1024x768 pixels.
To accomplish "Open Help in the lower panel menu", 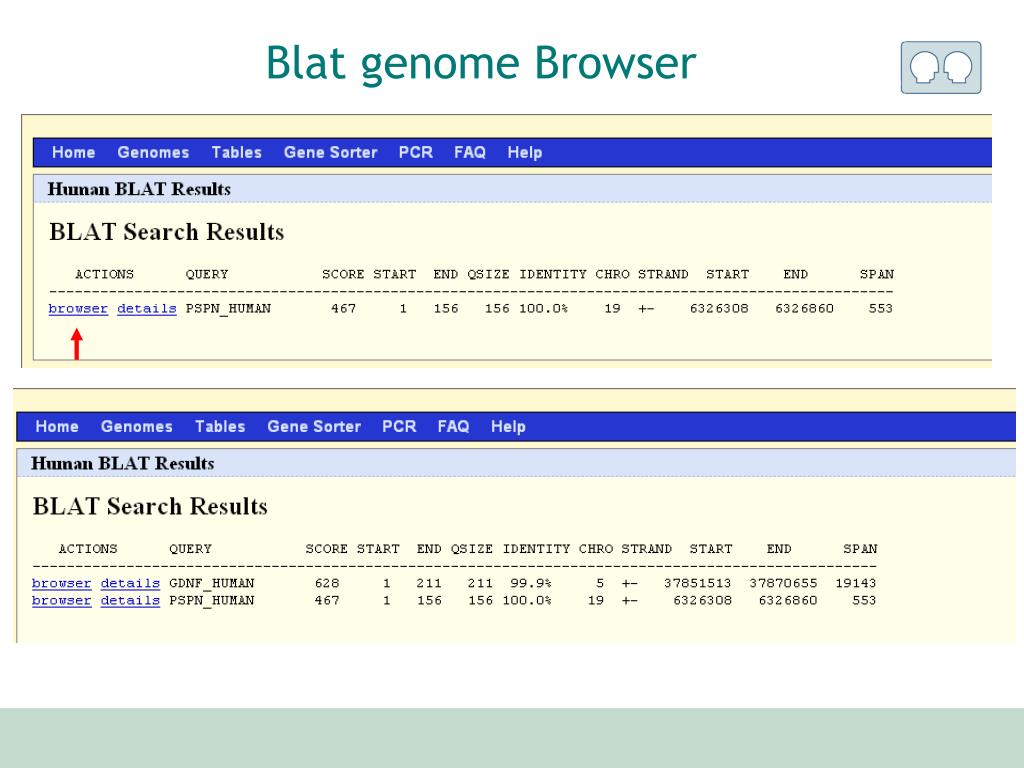I will tap(509, 426).
